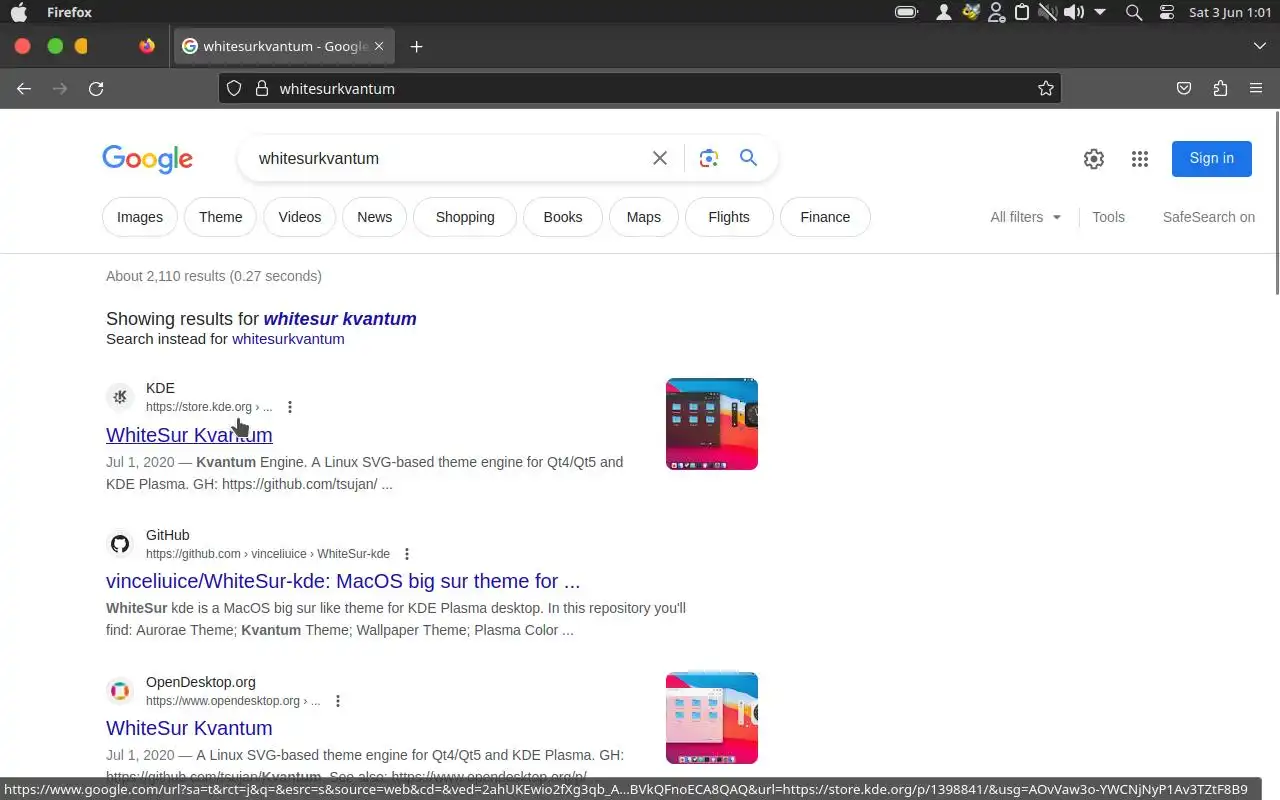Open the clipboard tray icon
Viewport: 1280px width, 800px height.
(x=1022, y=12)
